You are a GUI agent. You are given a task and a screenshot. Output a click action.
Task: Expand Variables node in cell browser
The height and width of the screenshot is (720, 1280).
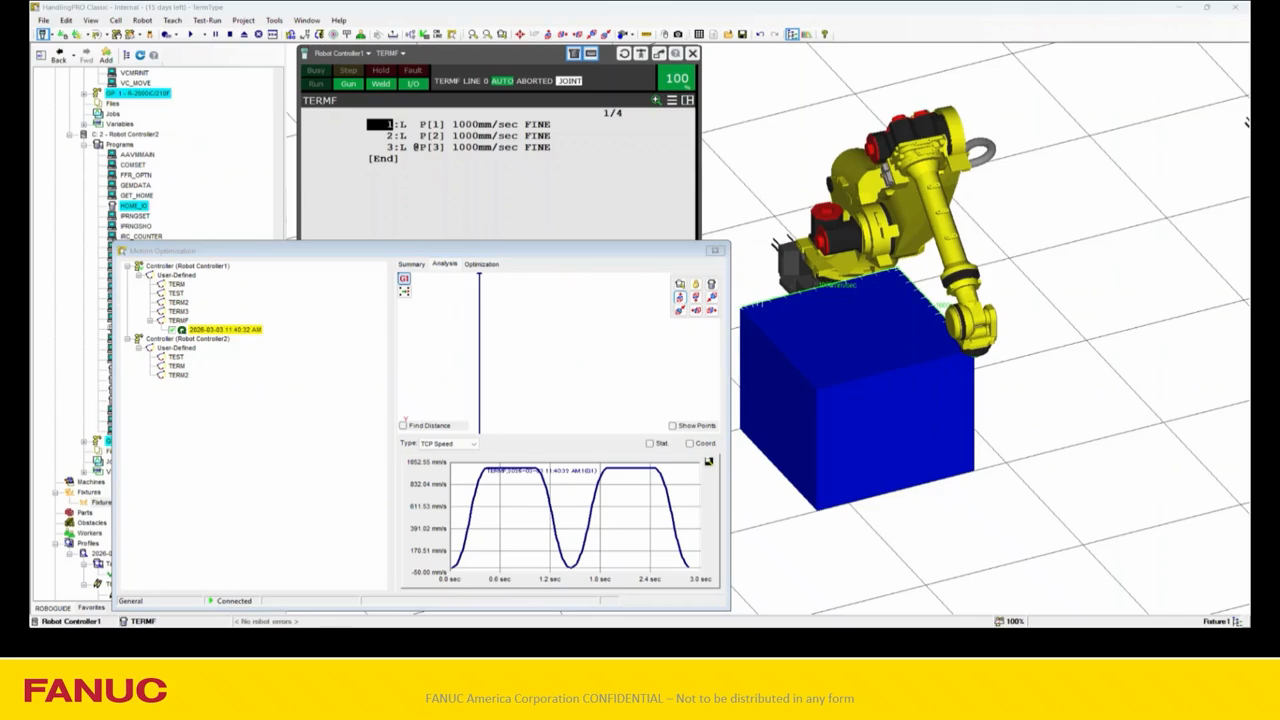[84, 124]
